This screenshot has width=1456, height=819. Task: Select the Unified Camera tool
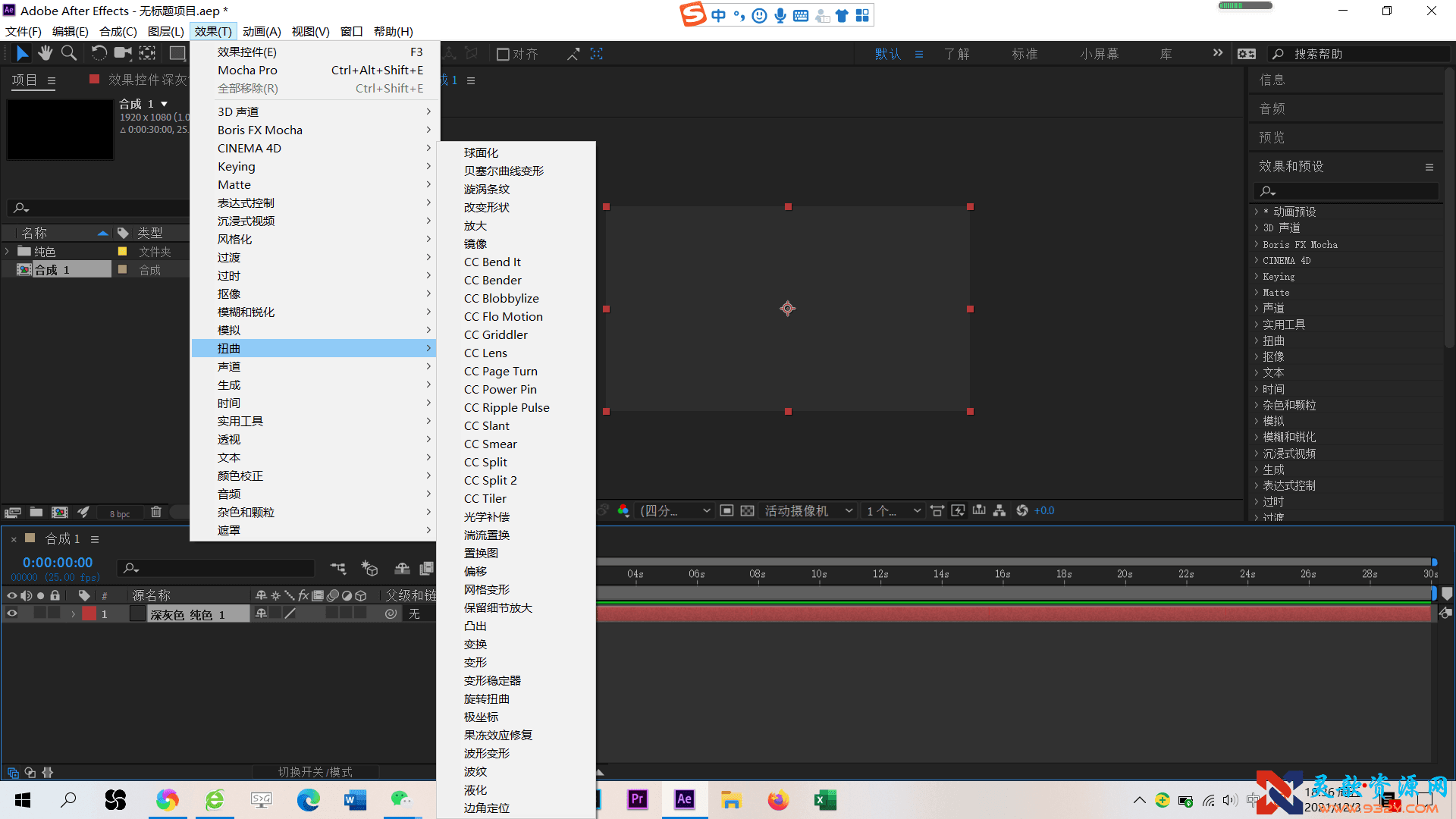[x=123, y=53]
